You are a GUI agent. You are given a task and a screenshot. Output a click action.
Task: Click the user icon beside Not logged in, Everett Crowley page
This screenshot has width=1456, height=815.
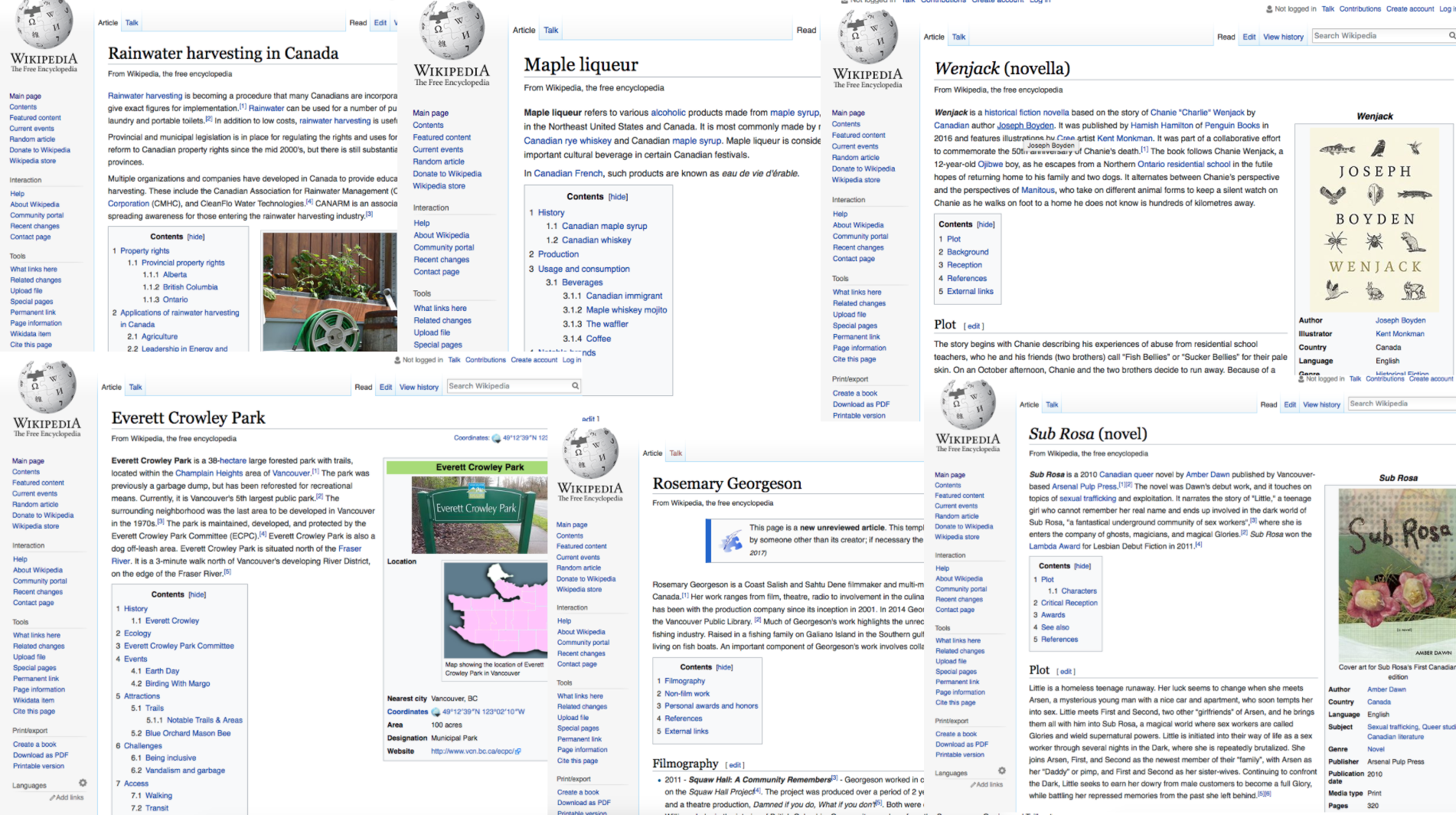tap(397, 360)
